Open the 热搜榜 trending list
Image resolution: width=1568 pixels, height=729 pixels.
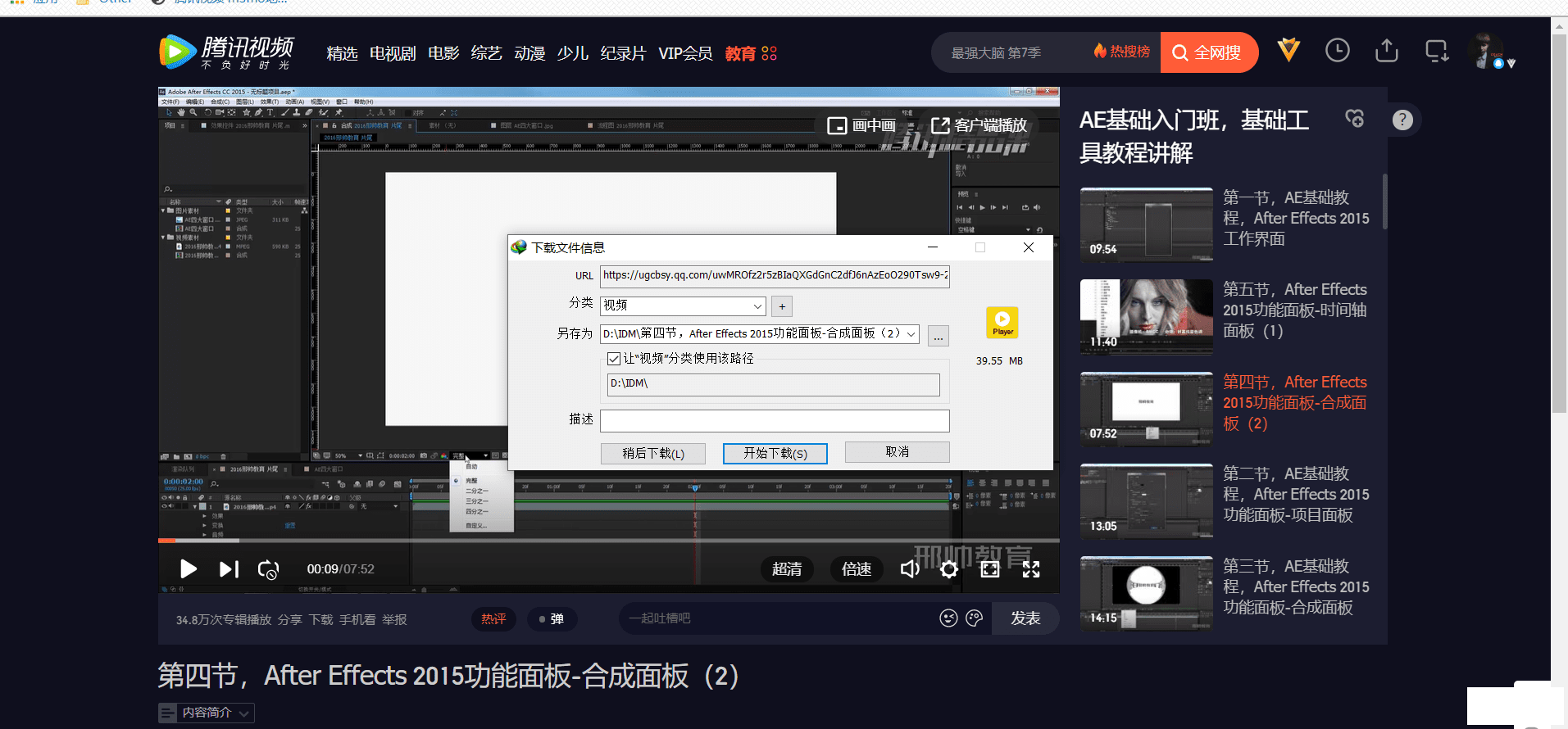(1121, 52)
